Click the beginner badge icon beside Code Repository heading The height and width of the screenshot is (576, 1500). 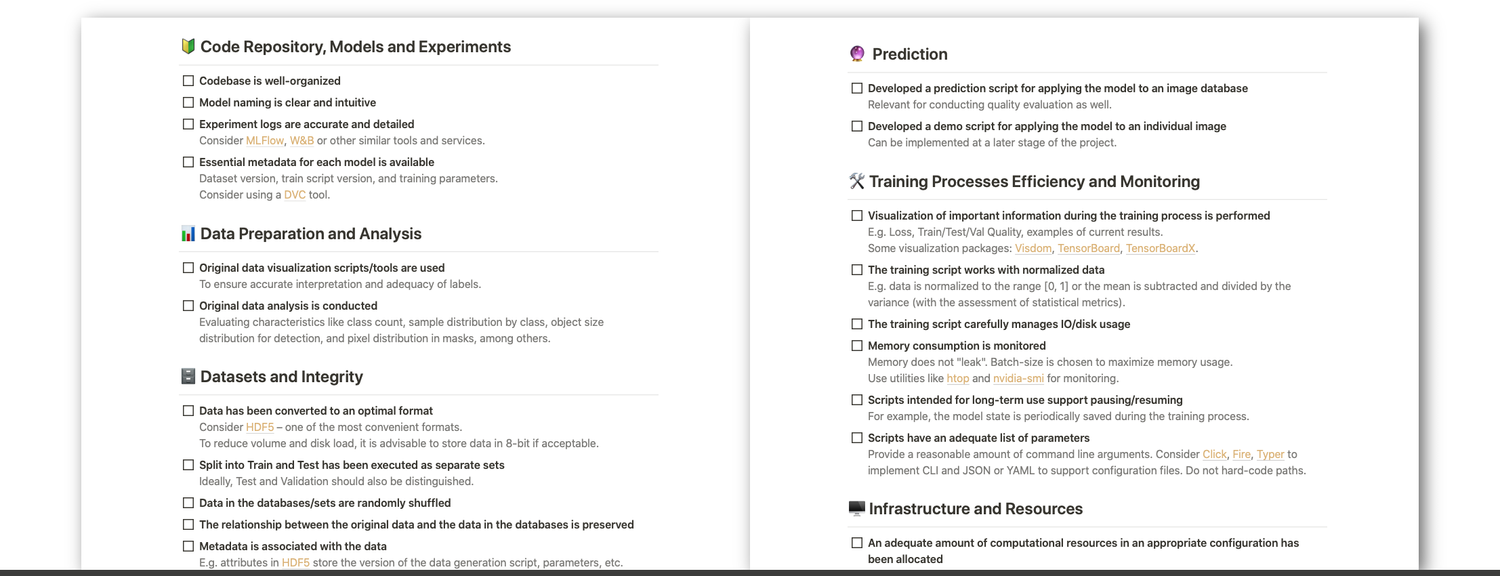(188, 47)
